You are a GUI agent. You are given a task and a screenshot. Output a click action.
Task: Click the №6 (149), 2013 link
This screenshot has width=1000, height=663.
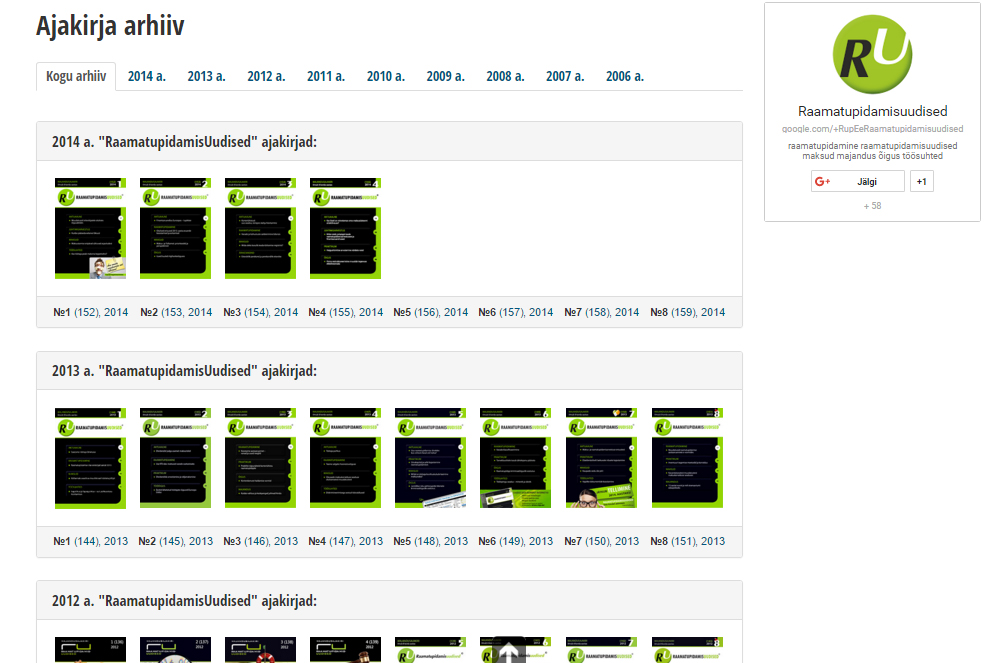coord(516,541)
